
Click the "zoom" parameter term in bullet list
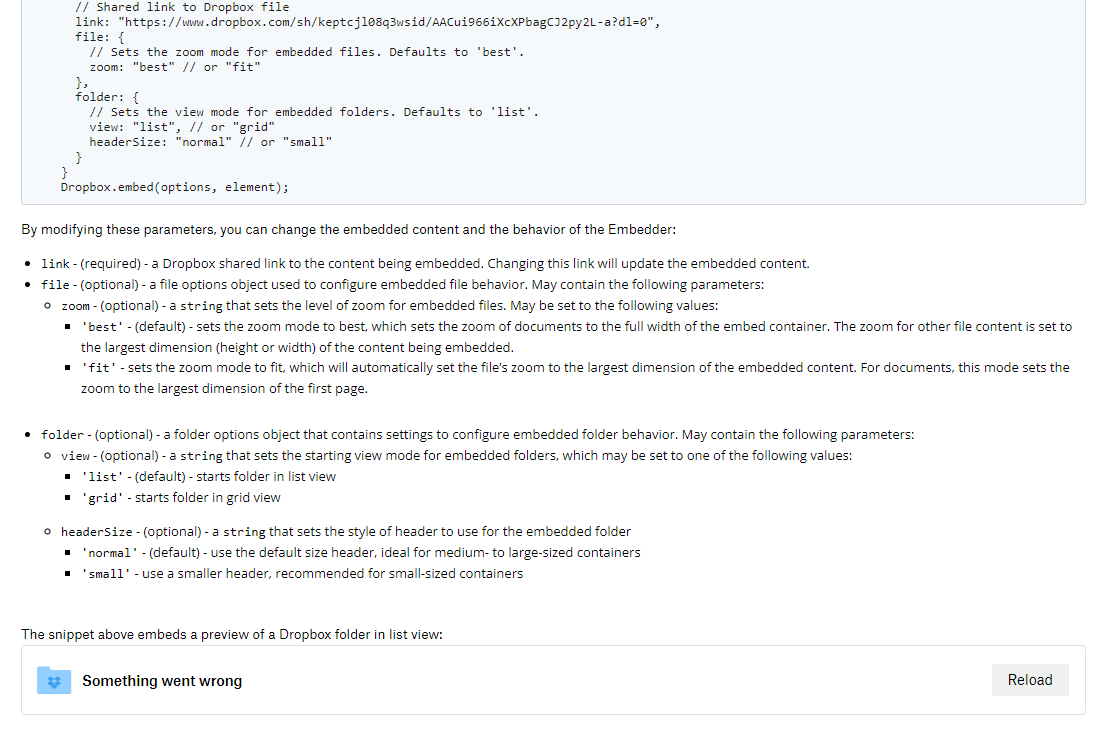pyautogui.click(x=75, y=306)
